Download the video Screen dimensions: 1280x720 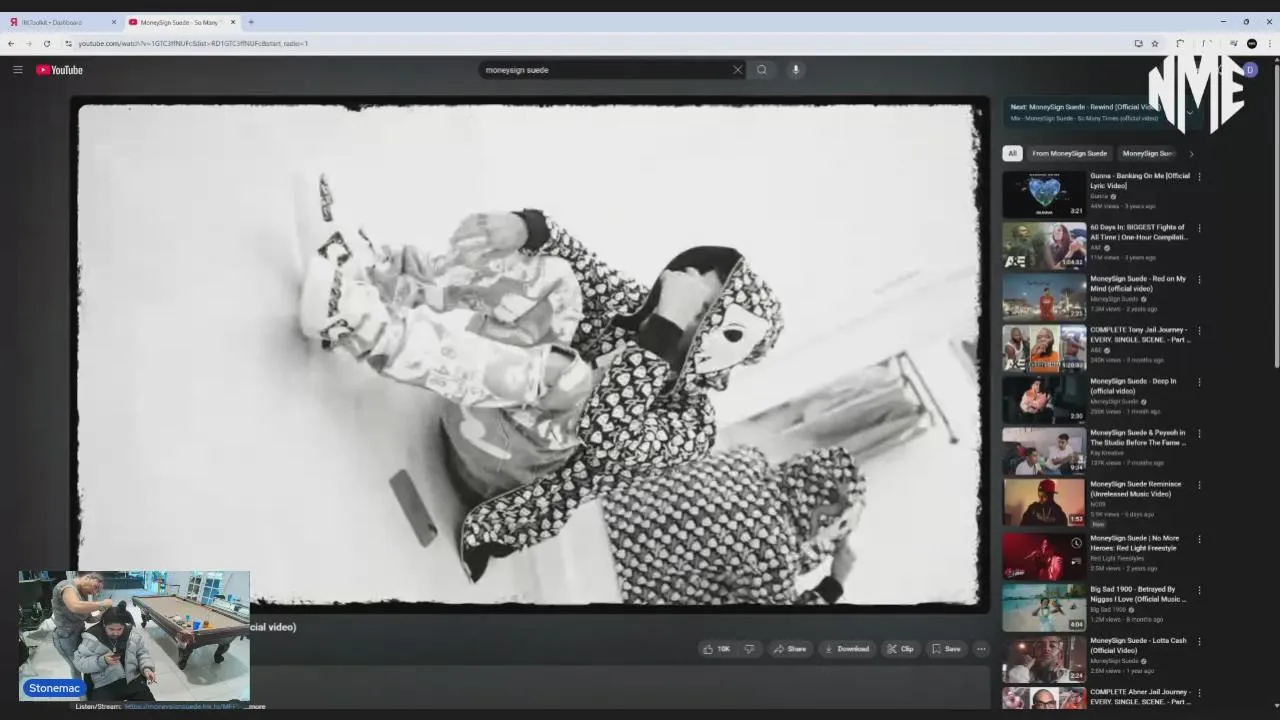[x=846, y=649]
